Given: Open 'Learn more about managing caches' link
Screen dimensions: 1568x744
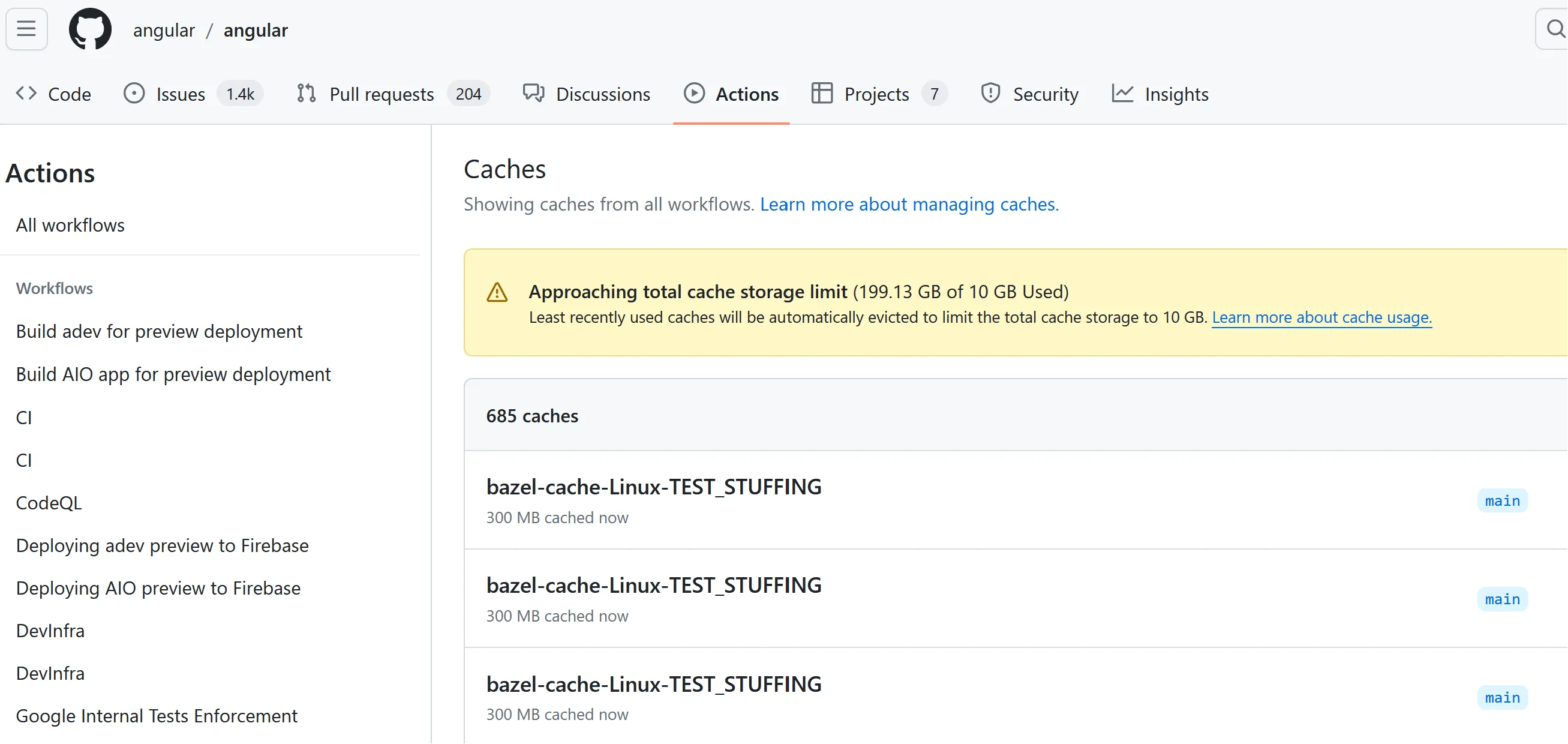Looking at the screenshot, I should coord(909,205).
